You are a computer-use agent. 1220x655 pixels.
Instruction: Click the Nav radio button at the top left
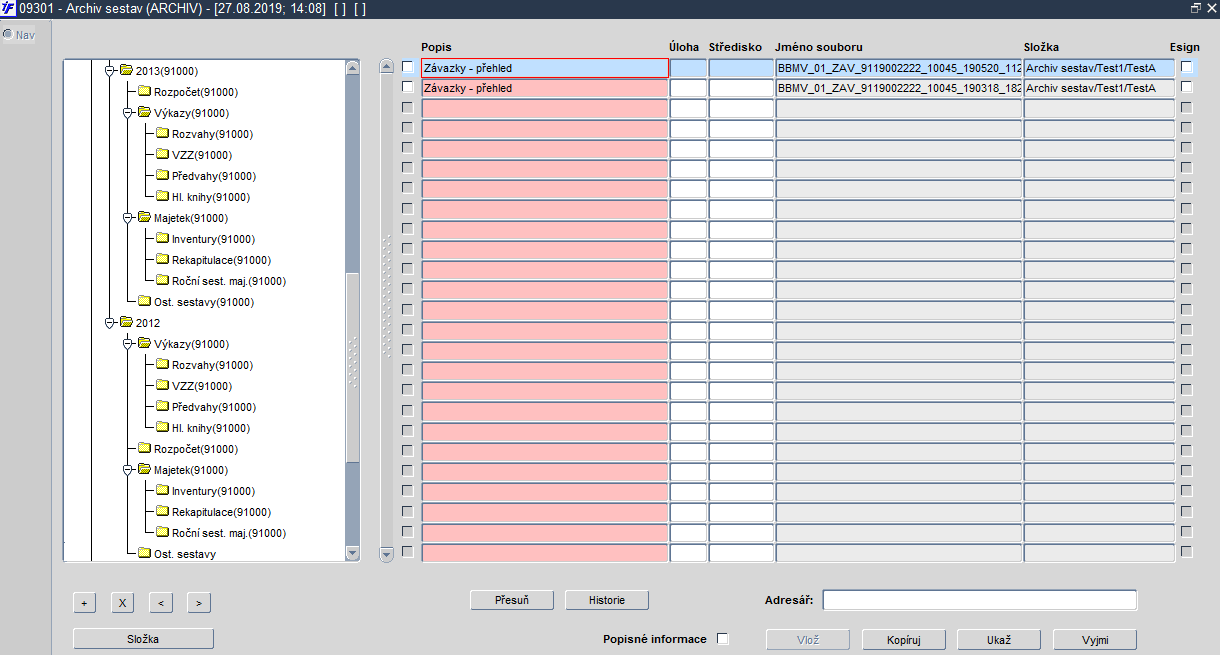(8, 34)
